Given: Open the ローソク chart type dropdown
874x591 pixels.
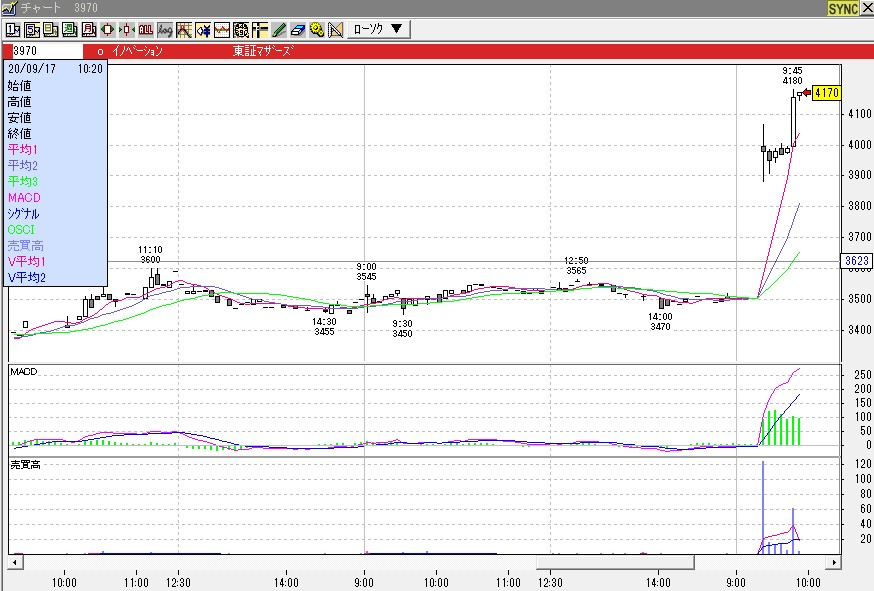Looking at the screenshot, I should click(x=378, y=29).
